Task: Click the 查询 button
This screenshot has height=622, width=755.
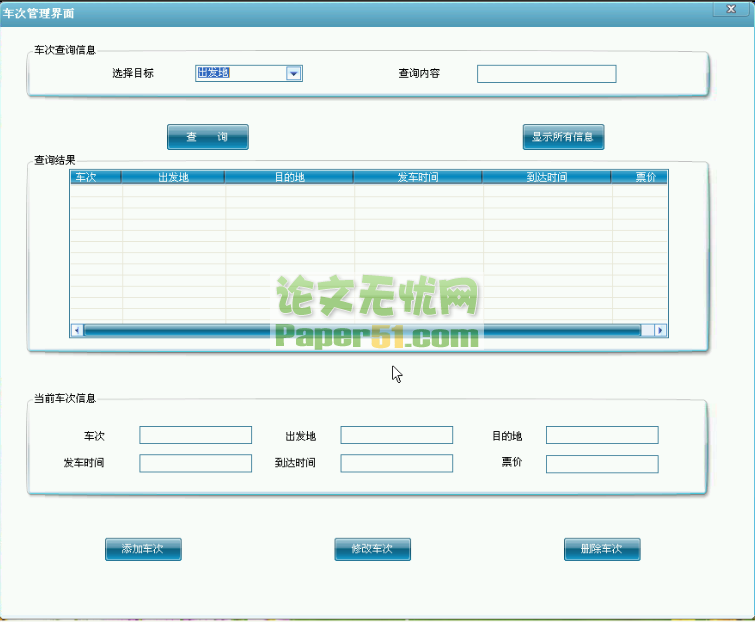Action: [208, 137]
